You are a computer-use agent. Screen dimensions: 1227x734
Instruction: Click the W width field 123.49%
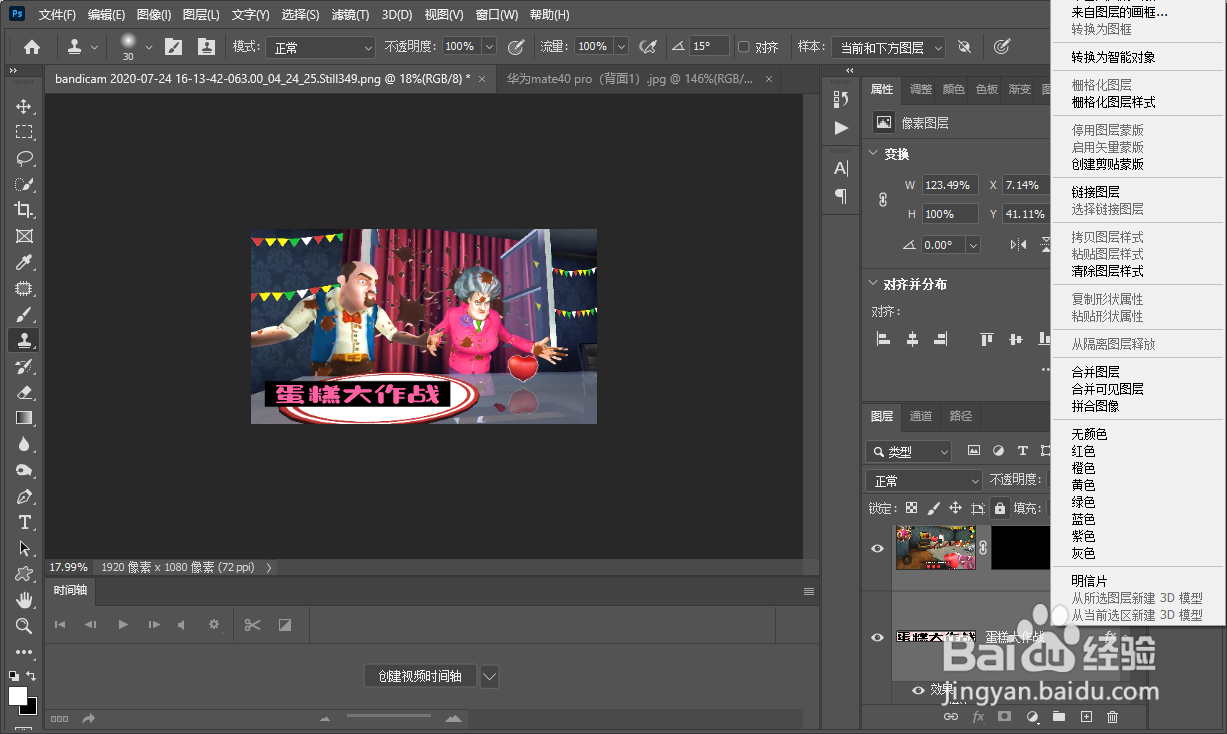[950, 185]
